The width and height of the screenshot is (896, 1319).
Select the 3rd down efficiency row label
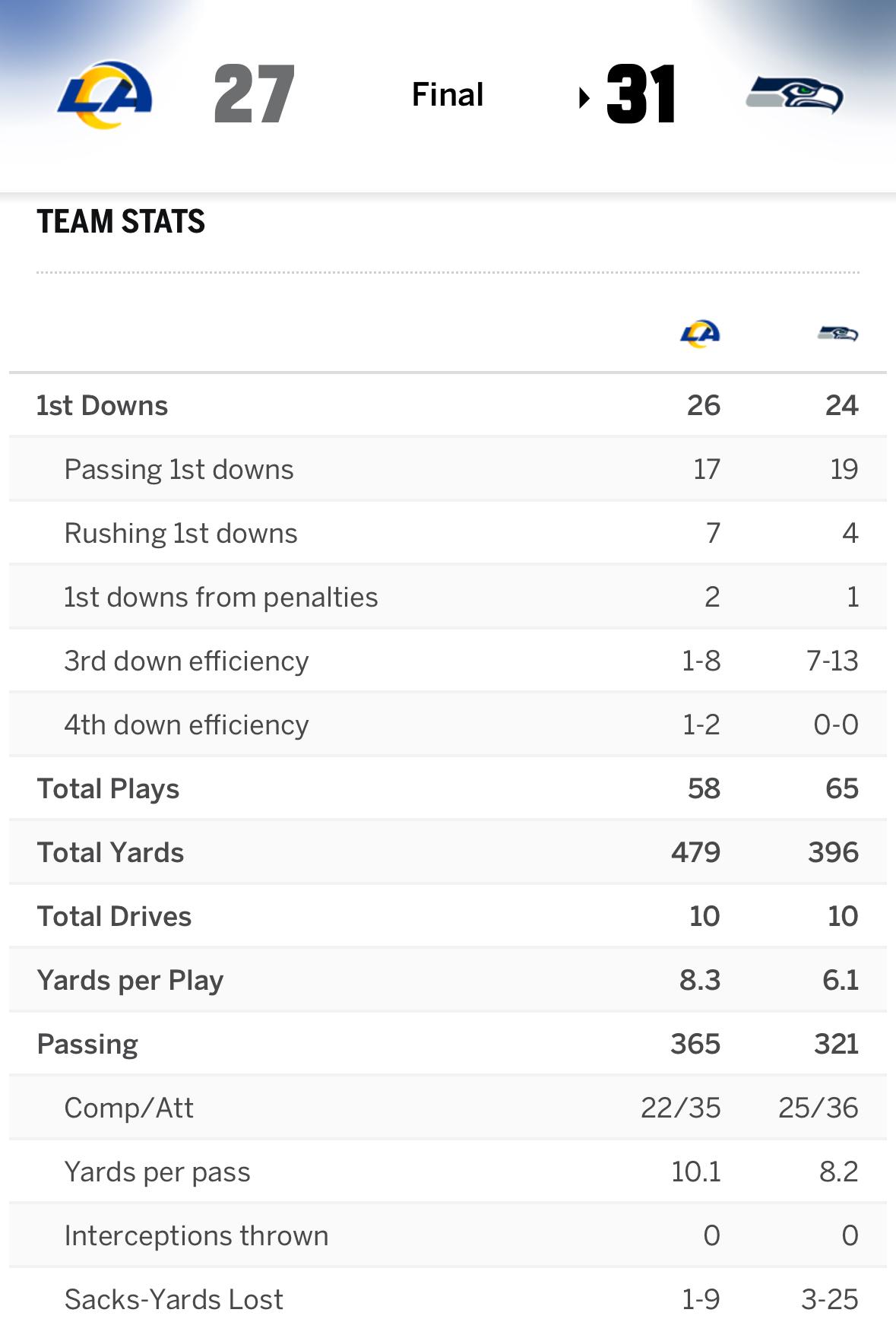pyautogui.click(x=186, y=661)
